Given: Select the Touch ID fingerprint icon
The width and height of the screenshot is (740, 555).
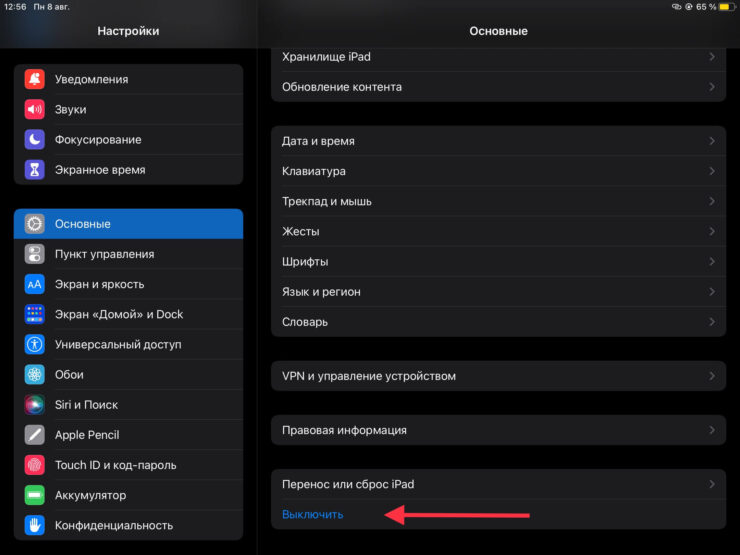Looking at the screenshot, I should click(x=35, y=465).
